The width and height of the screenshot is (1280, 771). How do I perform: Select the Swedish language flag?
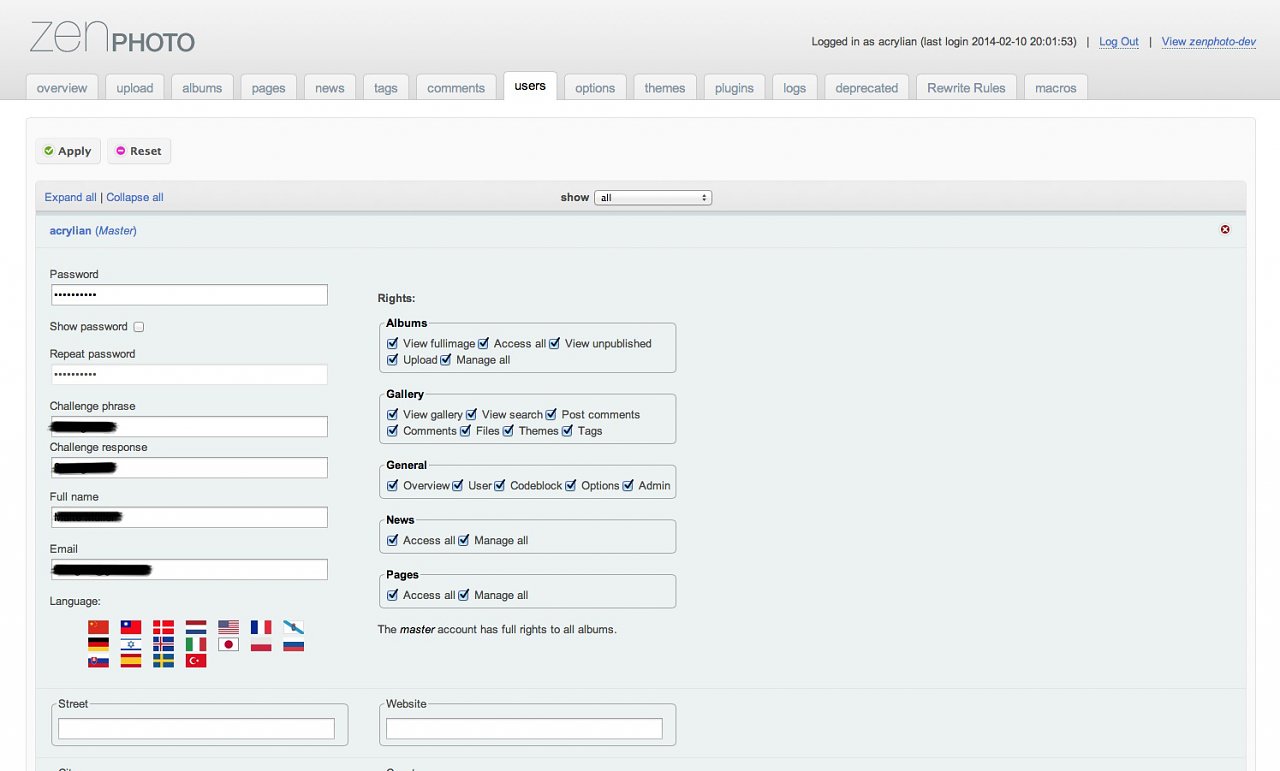click(x=163, y=660)
